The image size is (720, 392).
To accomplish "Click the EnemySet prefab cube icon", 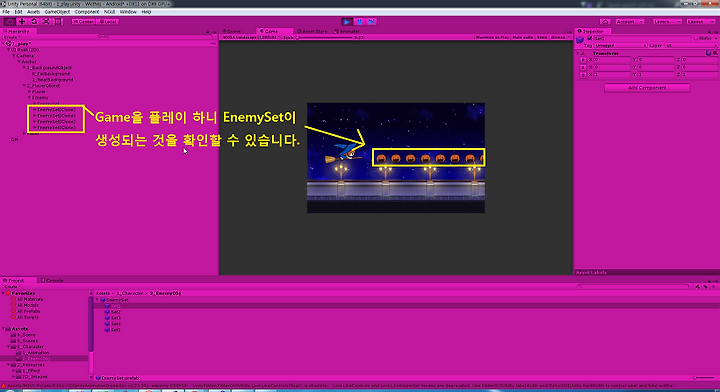I will pos(103,300).
